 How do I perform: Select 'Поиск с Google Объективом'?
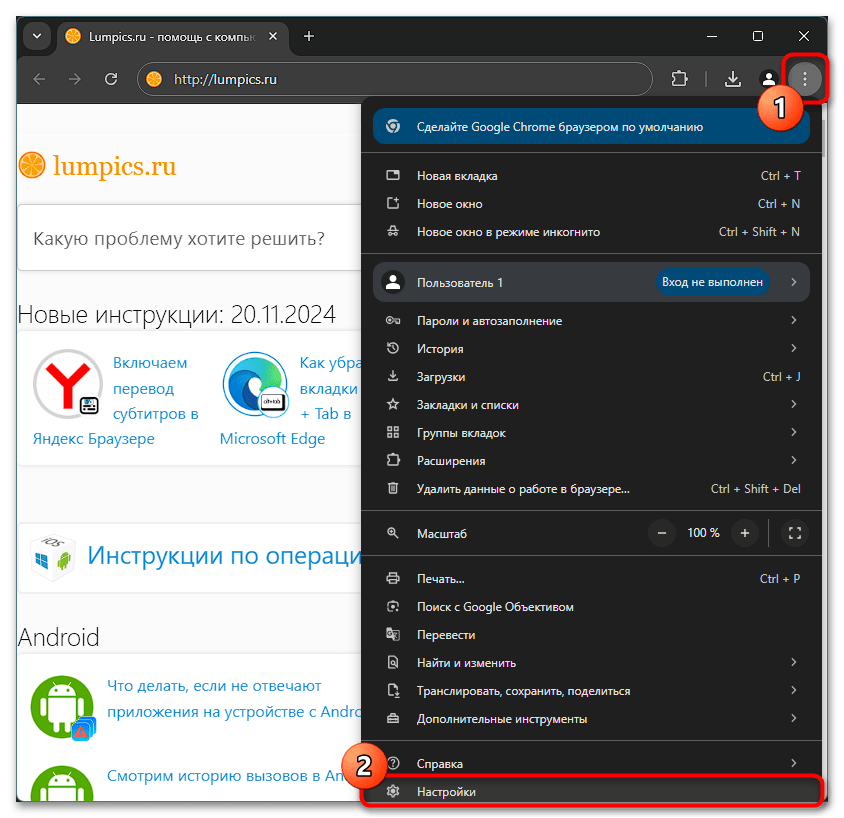[x=592, y=607]
